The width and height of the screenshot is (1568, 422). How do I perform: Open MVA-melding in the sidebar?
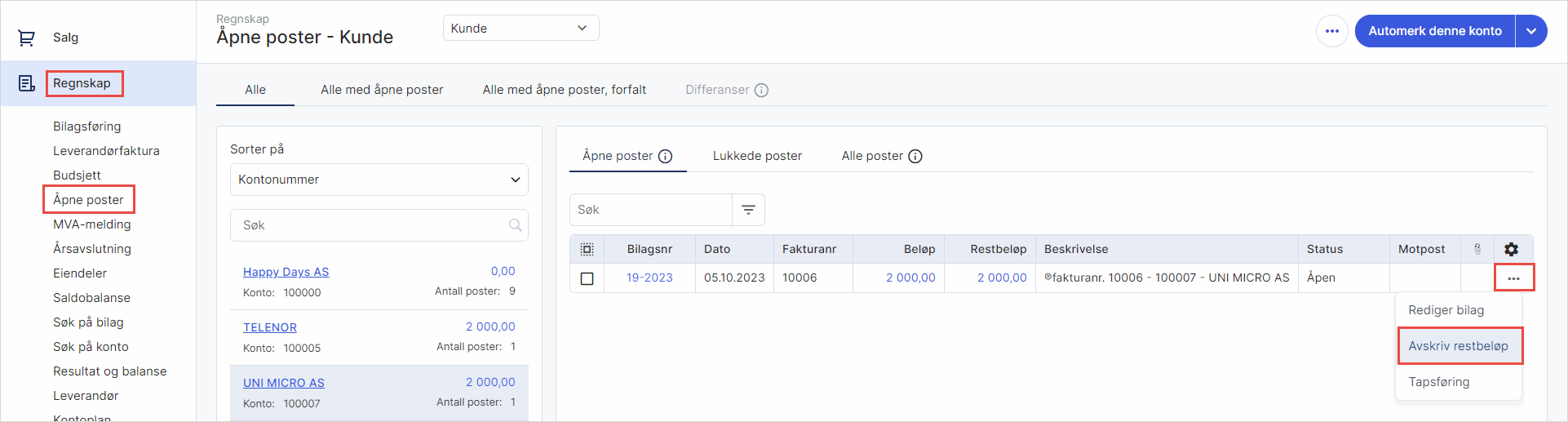92,224
